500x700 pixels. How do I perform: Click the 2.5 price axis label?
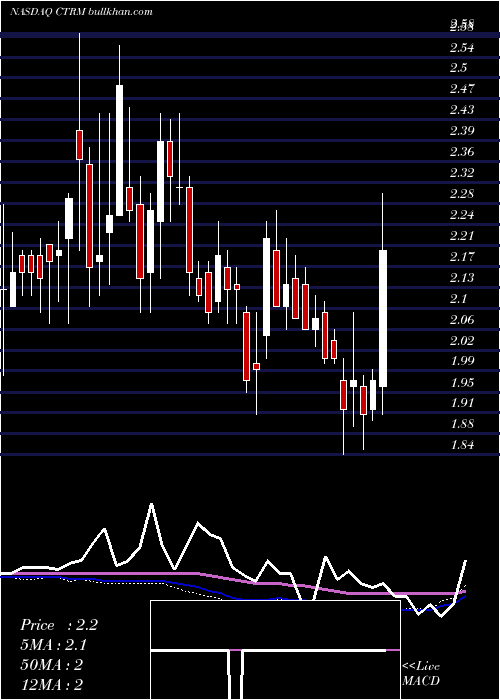458,68
